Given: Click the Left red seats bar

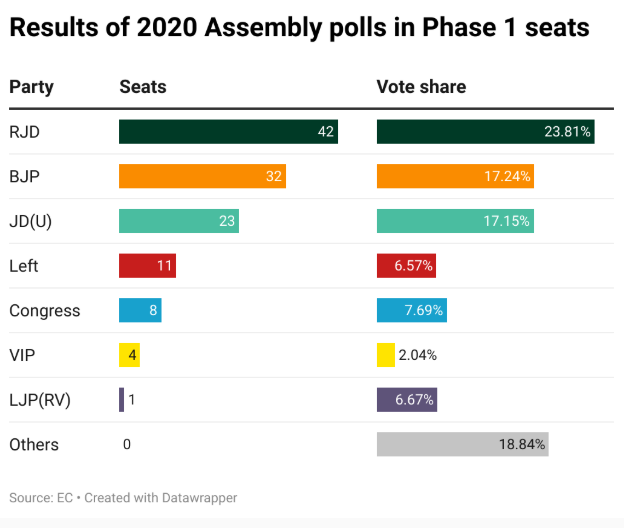Looking at the screenshot, I should tap(148, 266).
